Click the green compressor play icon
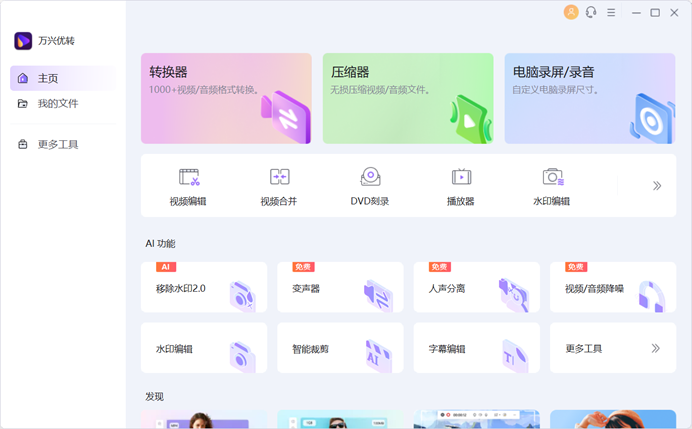Image resolution: width=692 pixels, height=429 pixels. pos(471,119)
